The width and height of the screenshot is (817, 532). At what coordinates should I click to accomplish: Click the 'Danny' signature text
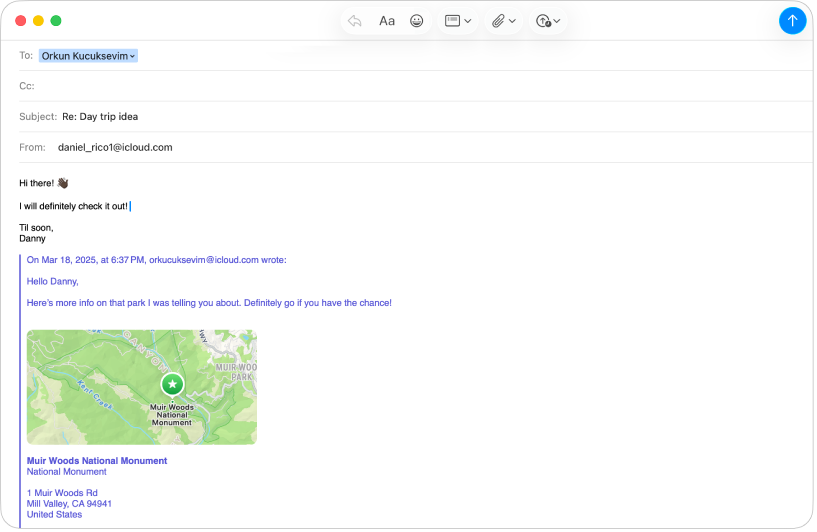click(32, 239)
